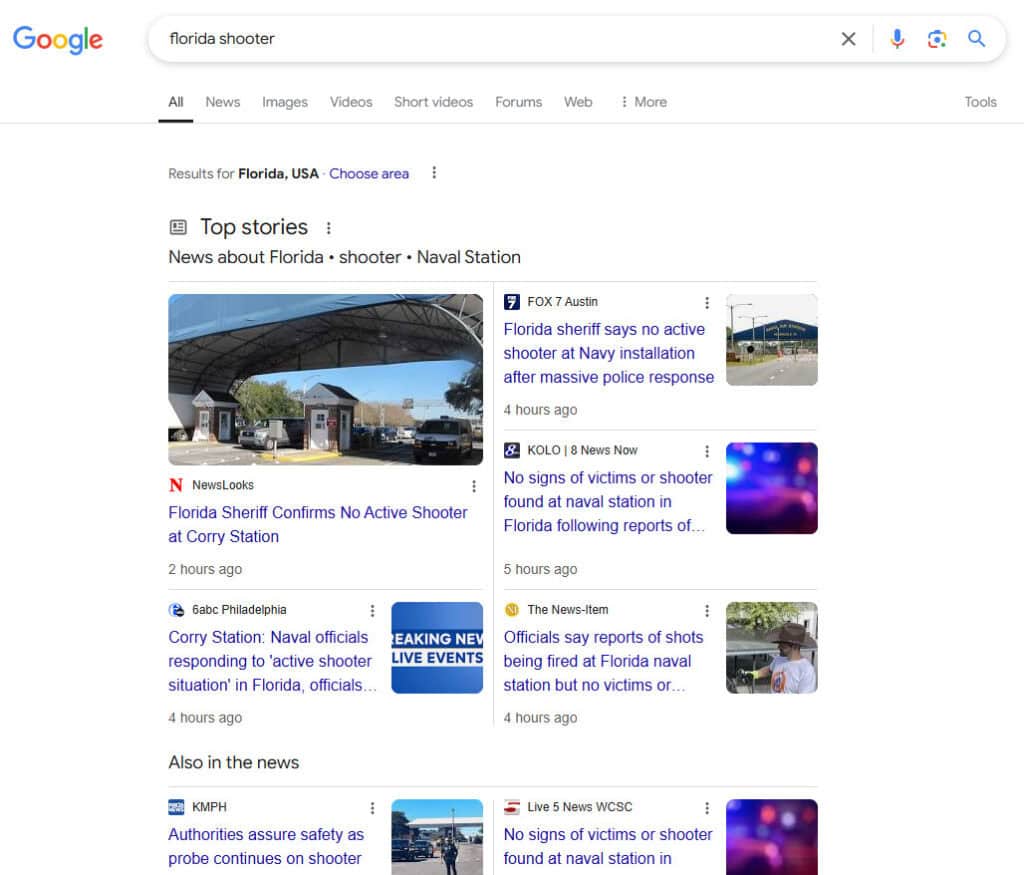This screenshot has width=1024, height=875.
Task: Click the 6abc Philadelphia source icon
Action: point(176,609)
